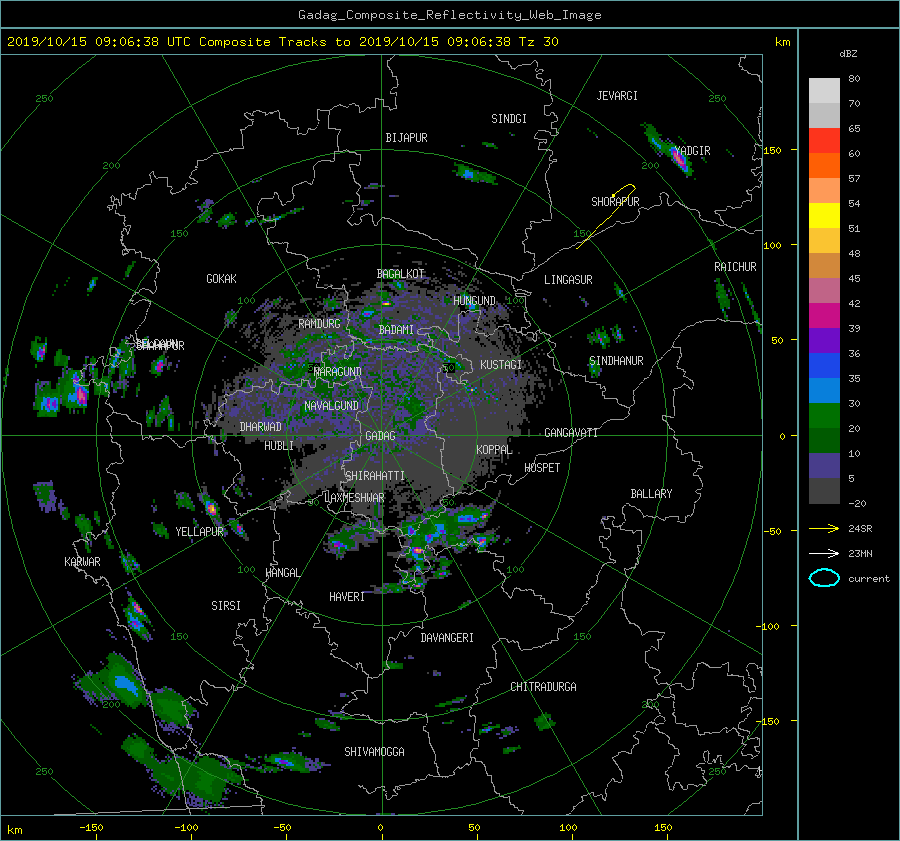
Task: Click the CHITRADURGA city label
Action: point(543,687)
